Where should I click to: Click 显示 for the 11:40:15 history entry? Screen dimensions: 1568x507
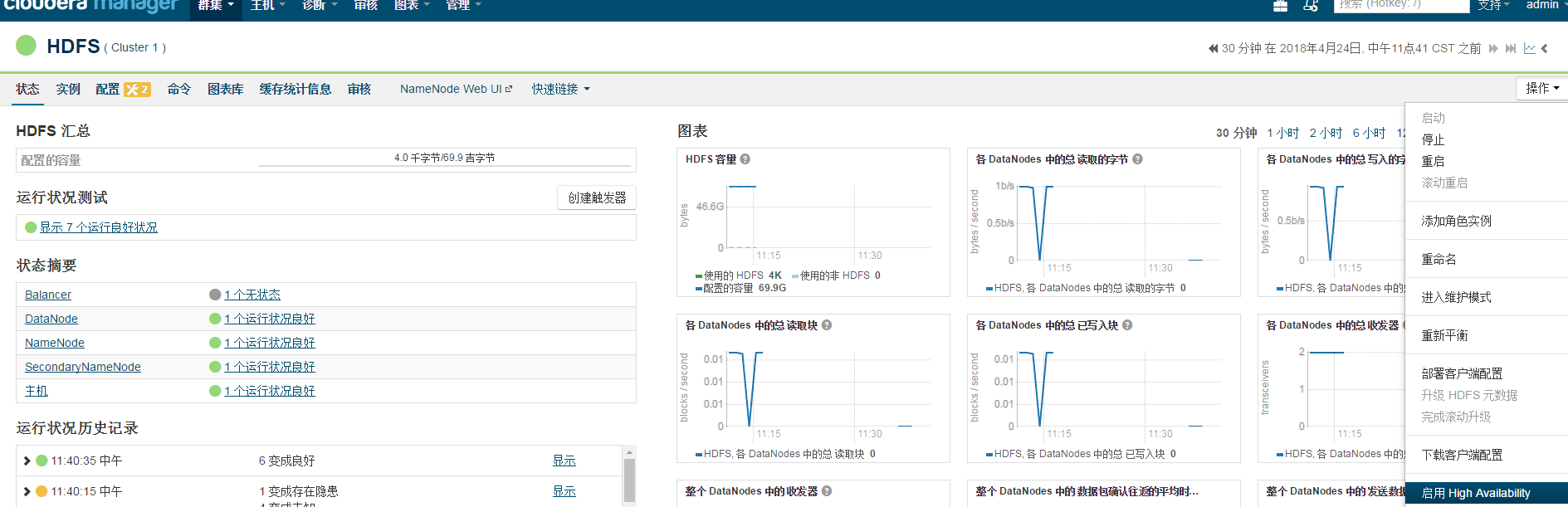(564, 491)
